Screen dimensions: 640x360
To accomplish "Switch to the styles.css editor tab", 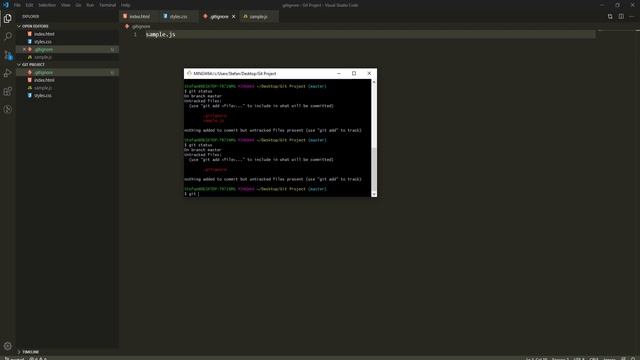I will click(178, 17).
